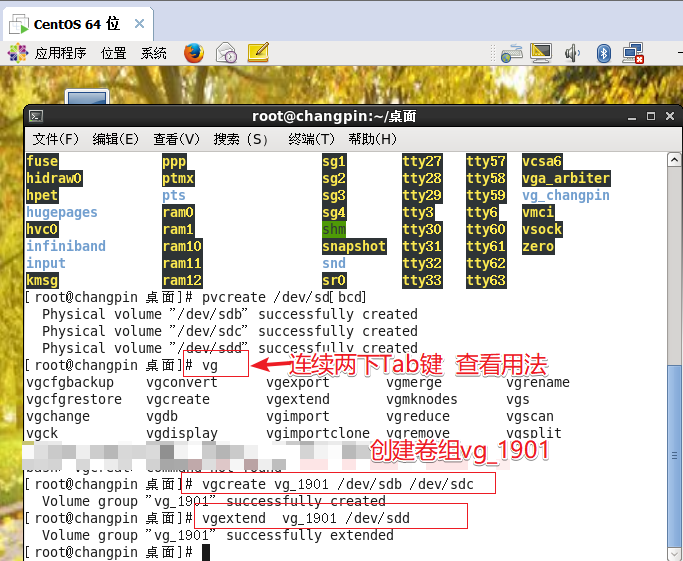Launch the Evolution mail icon
This screenshot has width=683, height=561.
[x=226, y=53]
